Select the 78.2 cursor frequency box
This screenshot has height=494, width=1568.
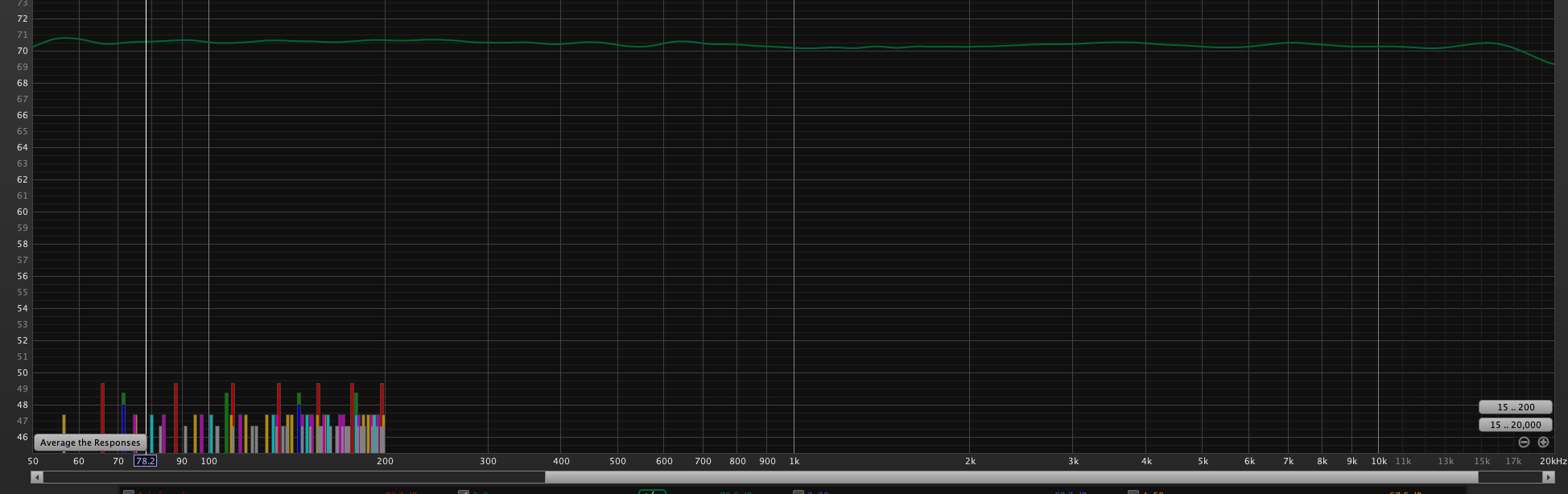pyautogui.click(x=145, y=461)
